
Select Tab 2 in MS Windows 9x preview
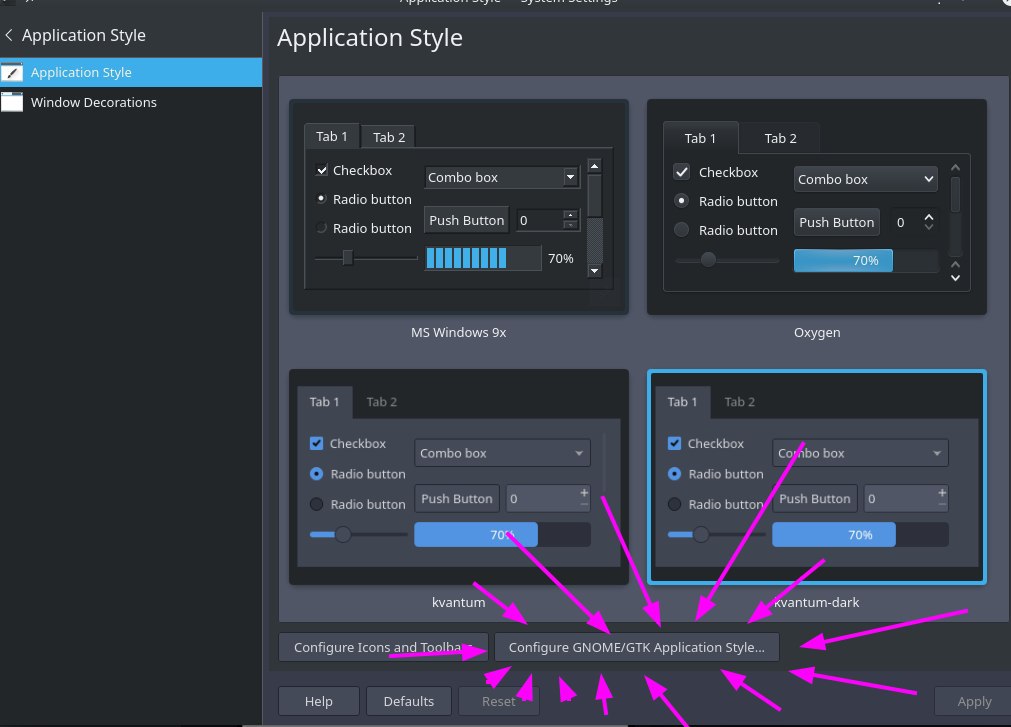pos(389,137)
